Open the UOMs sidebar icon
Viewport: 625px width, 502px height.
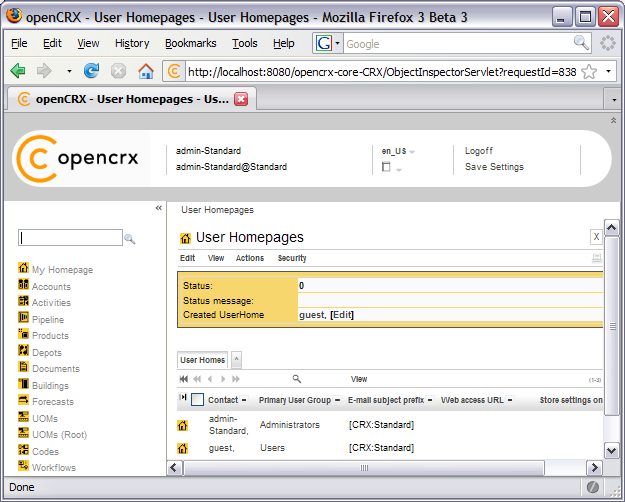click(x=24, y=417)
